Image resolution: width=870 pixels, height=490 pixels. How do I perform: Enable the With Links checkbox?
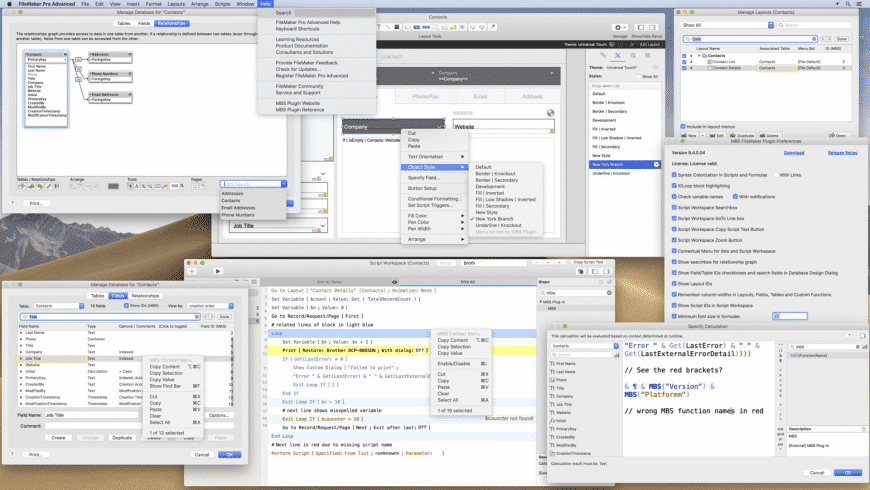pyautogui.click(x=776, y=175)
